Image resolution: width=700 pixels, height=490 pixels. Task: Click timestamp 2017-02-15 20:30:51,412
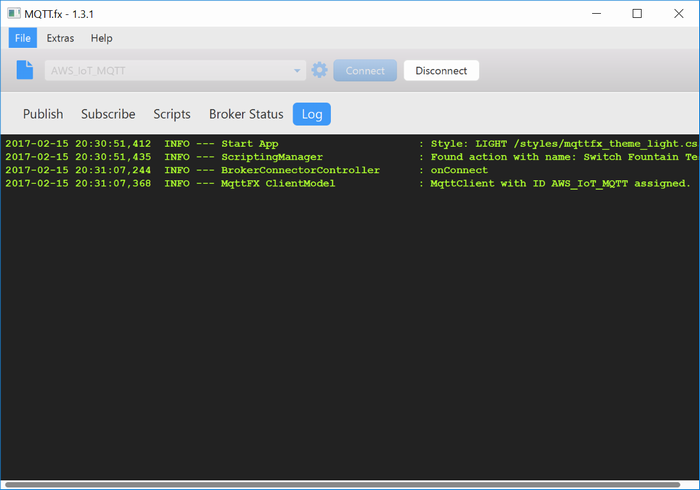[x=78, y=144]
